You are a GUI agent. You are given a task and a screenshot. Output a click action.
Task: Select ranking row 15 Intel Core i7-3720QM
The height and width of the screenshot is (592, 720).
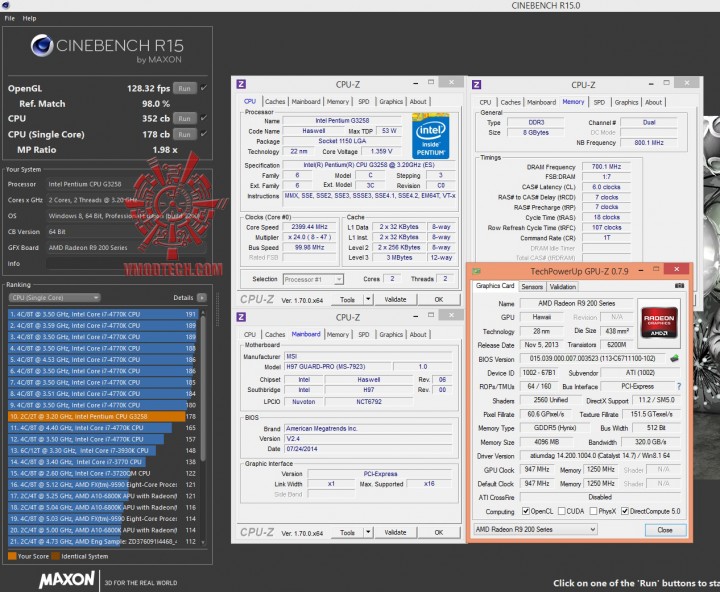[x=102, y=473]
